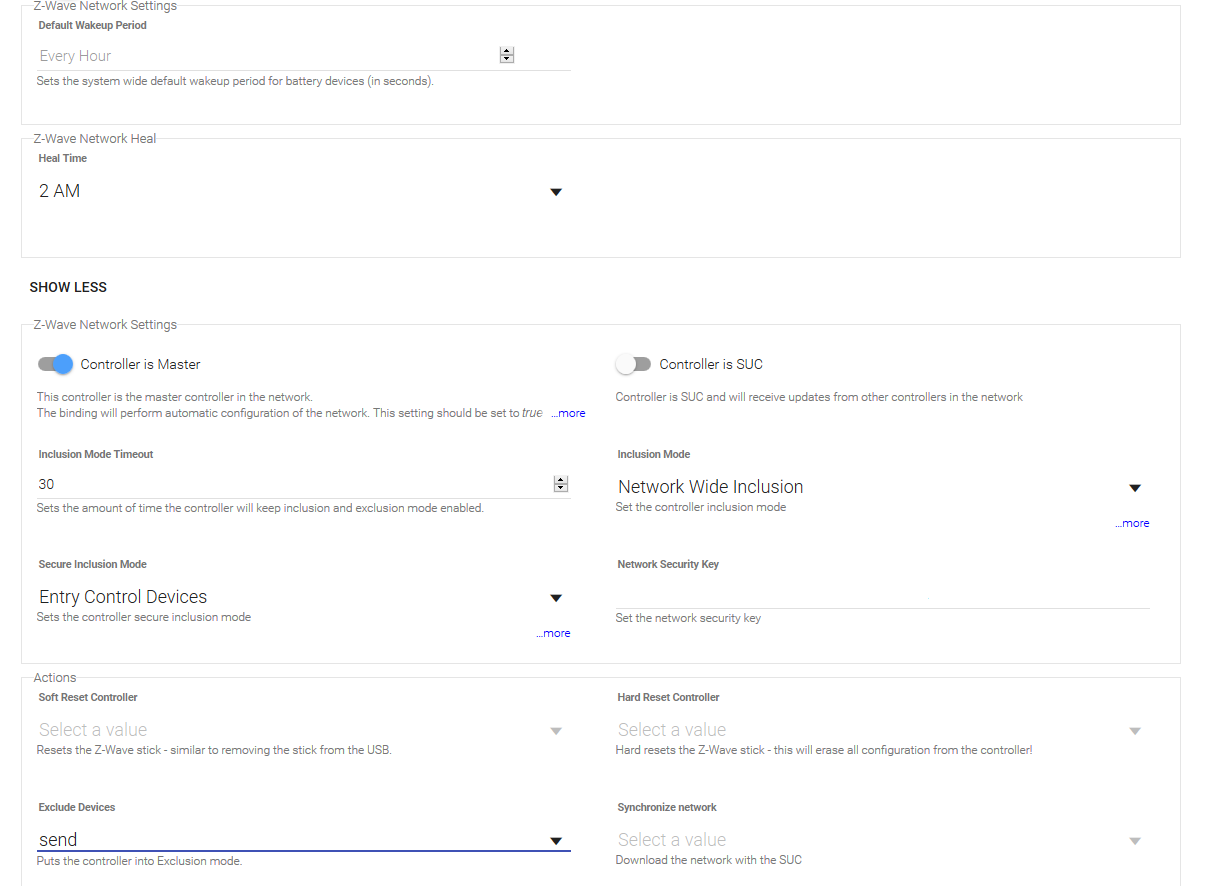Select the Entry Control Devices value text
The height and width of the screenshot is (886, 1208).
[x=123, y=597]
